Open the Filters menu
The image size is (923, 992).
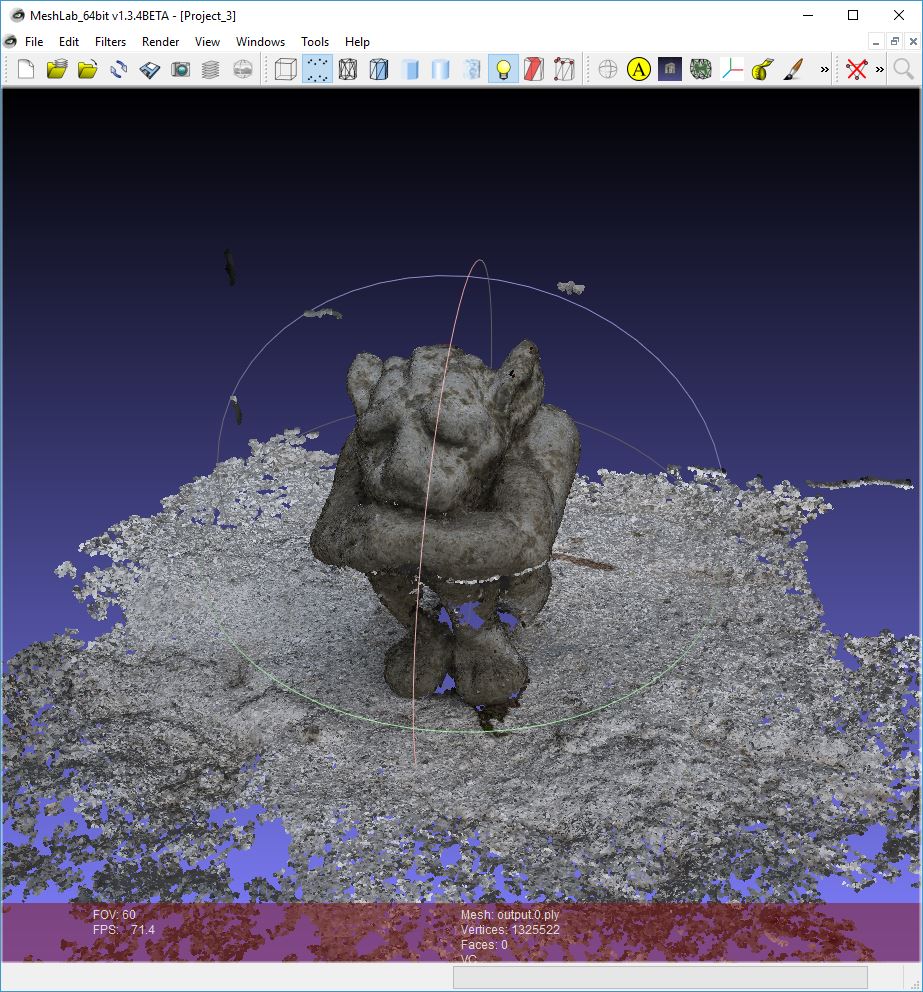[110, 42]
